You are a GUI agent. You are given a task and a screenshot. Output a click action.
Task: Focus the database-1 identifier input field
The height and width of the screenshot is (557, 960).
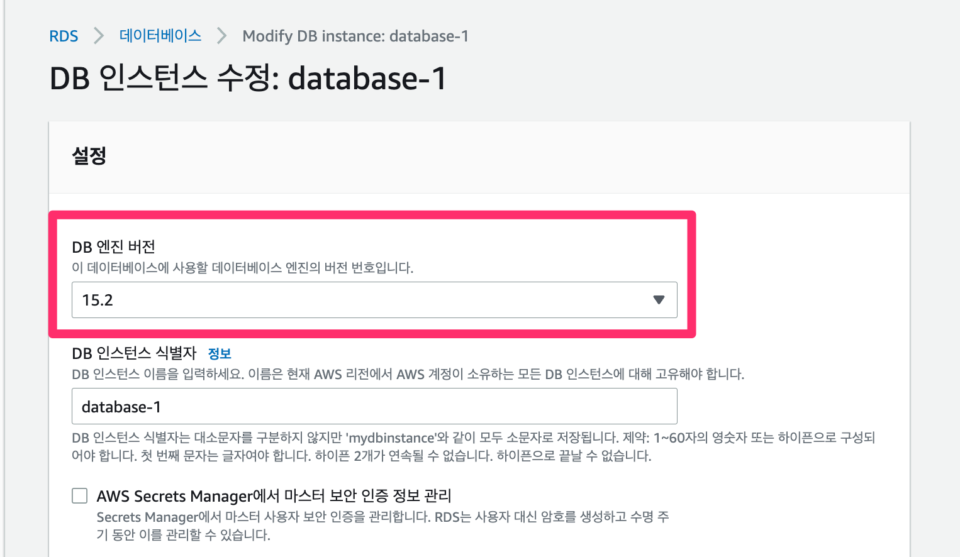[x=374, y=406]
